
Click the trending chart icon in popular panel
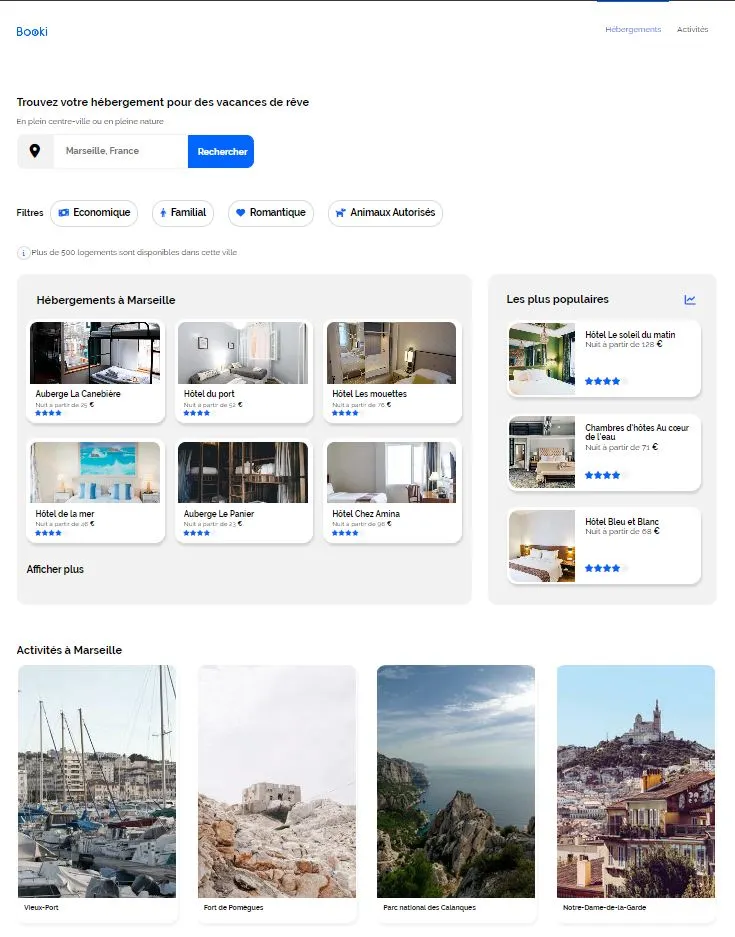[690, 299]
